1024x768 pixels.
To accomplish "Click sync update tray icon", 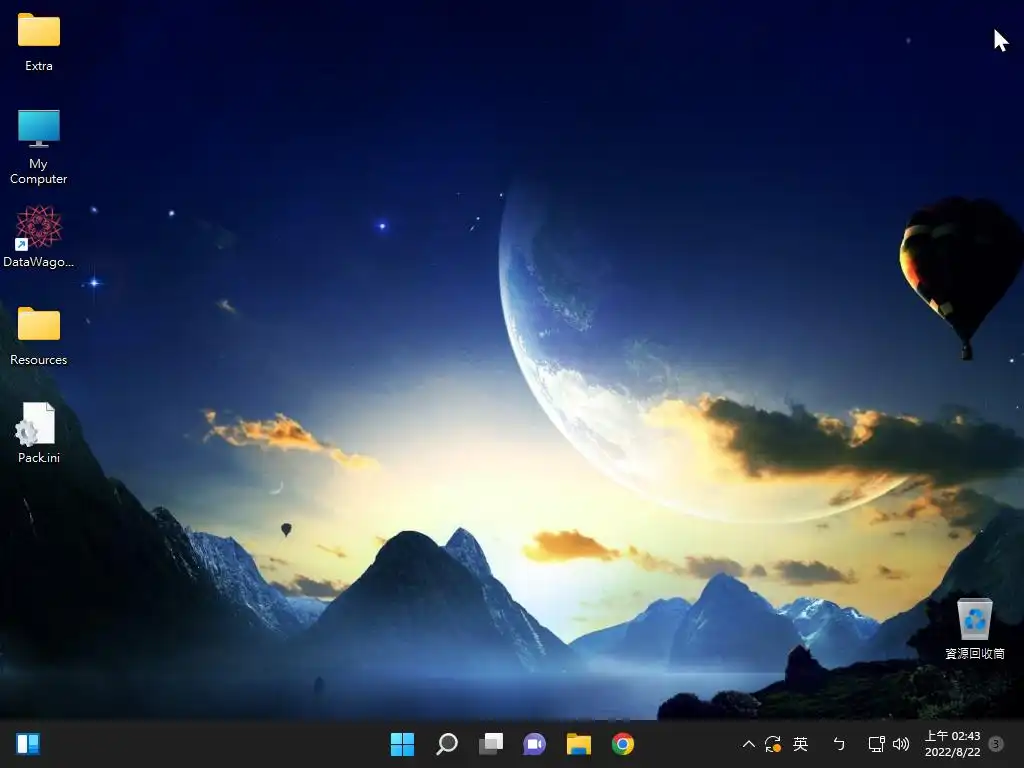I will point(773,744).
